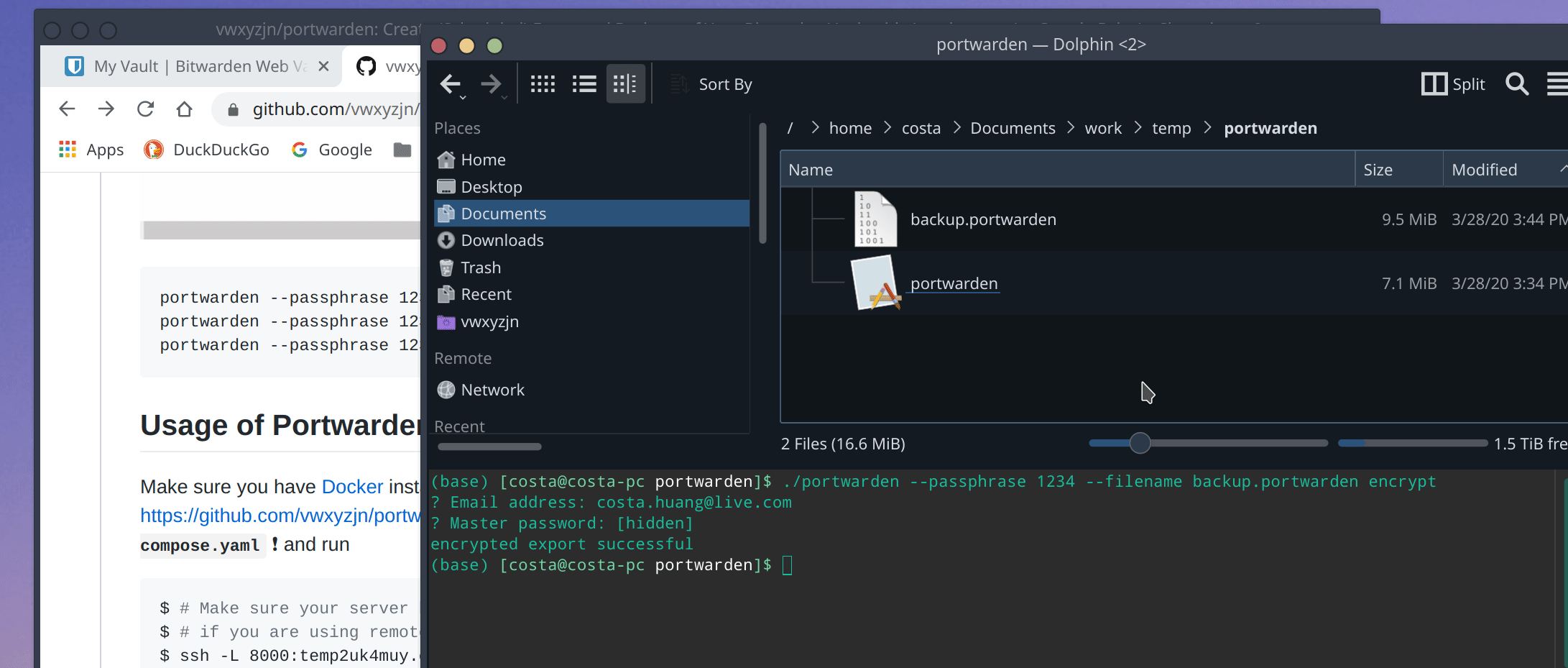
Task: Adjust Dolphin icon zoom slider
Action: pyautogui.click(x=1140, y=443)
